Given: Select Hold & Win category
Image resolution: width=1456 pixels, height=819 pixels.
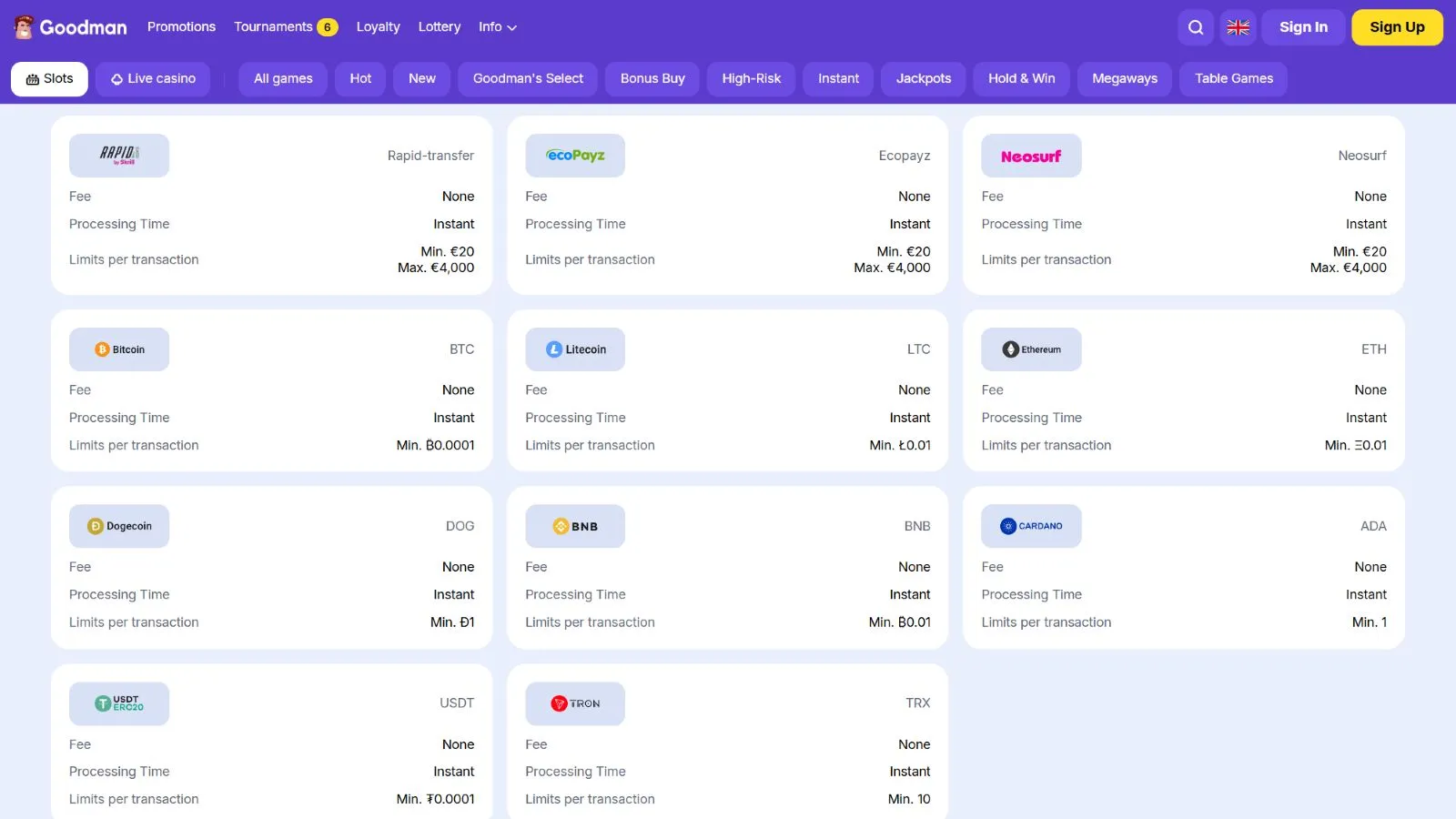Looking at the screenshot, I should tap(1022, 79).
